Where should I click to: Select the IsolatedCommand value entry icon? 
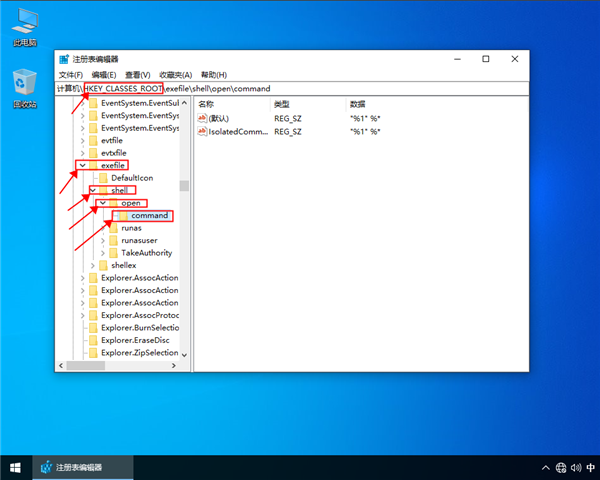202,131
